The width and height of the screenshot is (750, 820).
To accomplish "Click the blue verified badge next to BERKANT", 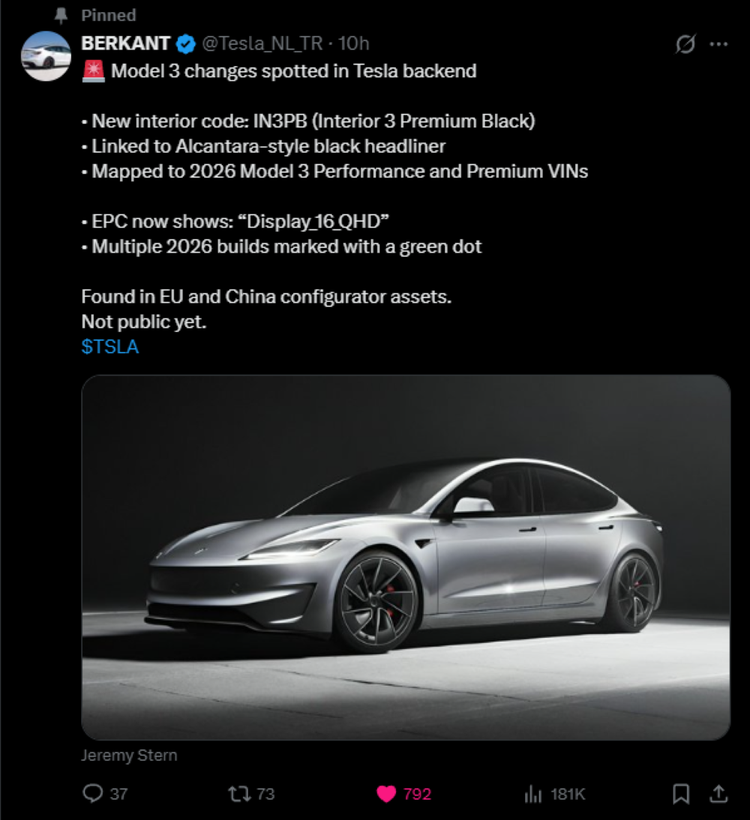I will [186, 44].
